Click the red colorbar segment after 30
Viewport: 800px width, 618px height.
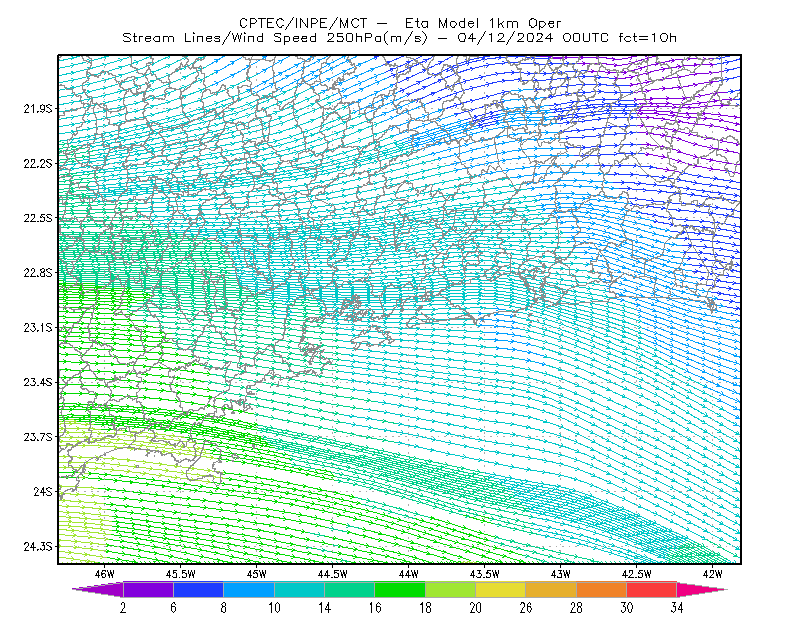tap(652, 589)
